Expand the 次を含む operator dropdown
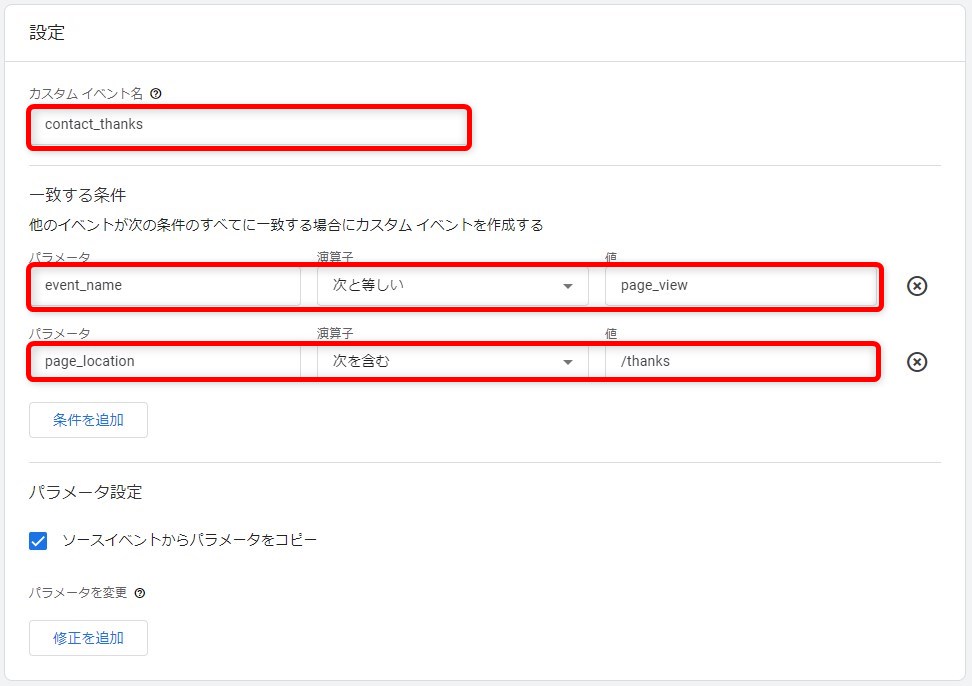Viewport: 972px width, 686px height. [x=452, y=362]
